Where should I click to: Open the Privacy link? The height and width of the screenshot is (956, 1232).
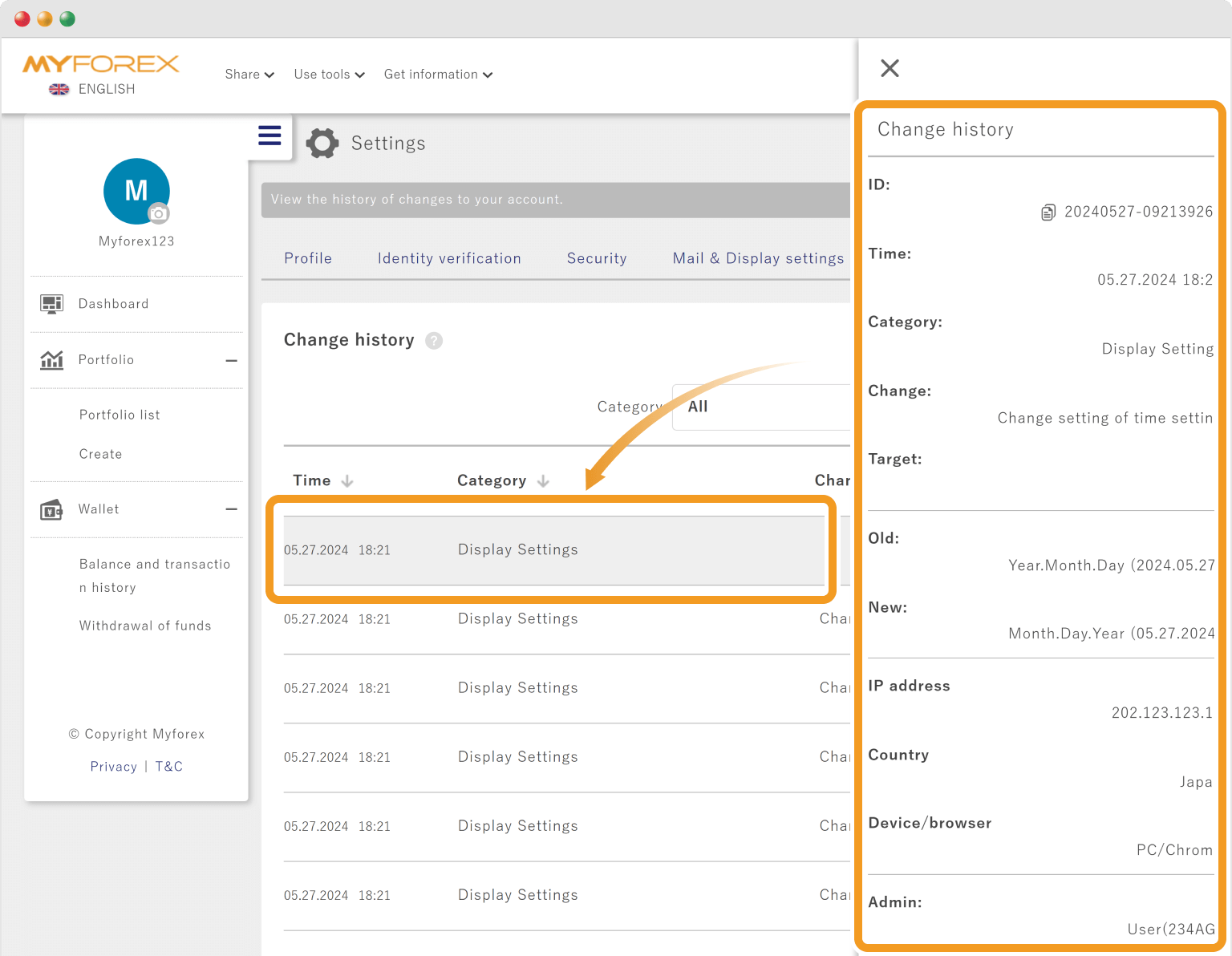pyautogui.click(x=113, y=767)
